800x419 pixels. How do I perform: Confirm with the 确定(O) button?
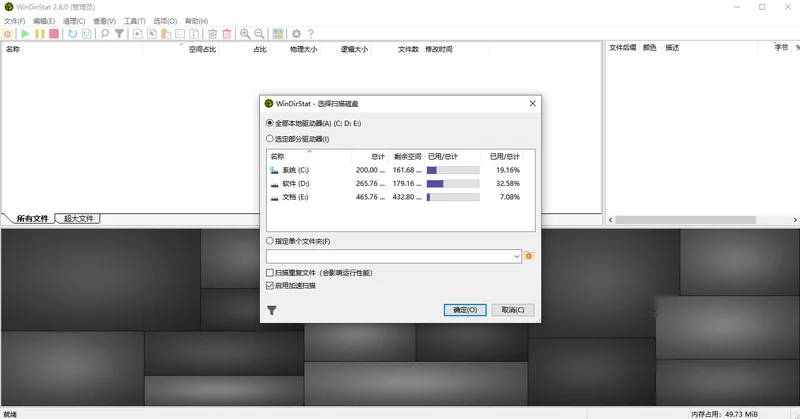click(465, 310)
